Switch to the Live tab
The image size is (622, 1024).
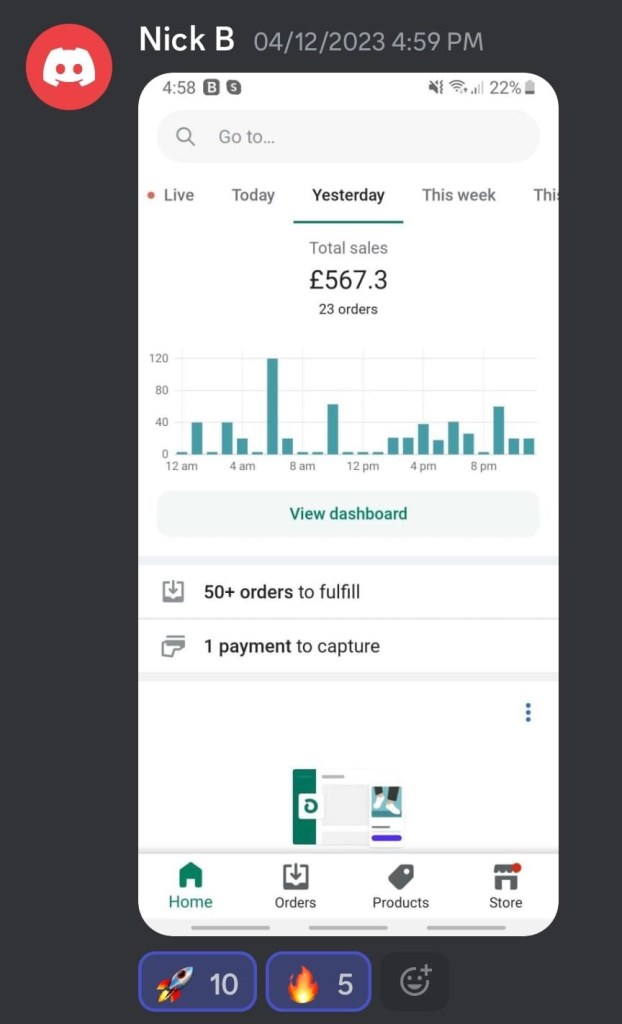coord(171,195)
